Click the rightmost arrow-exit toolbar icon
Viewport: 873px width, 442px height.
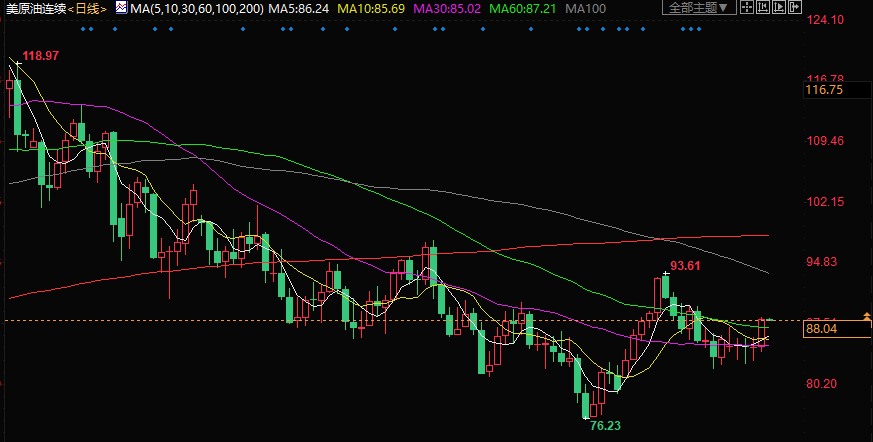point(795,8)
